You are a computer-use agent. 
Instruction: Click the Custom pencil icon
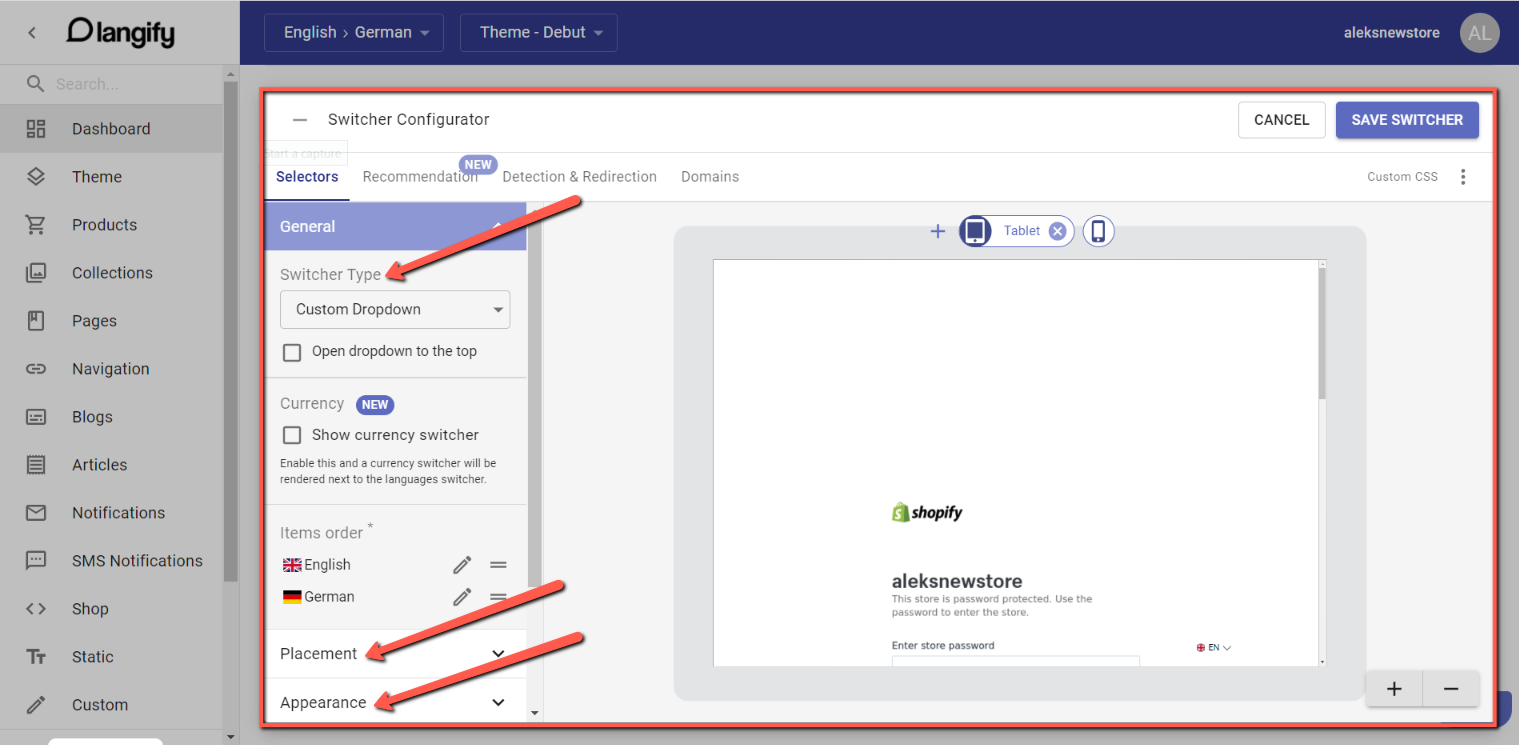click(x=36, y=705)
